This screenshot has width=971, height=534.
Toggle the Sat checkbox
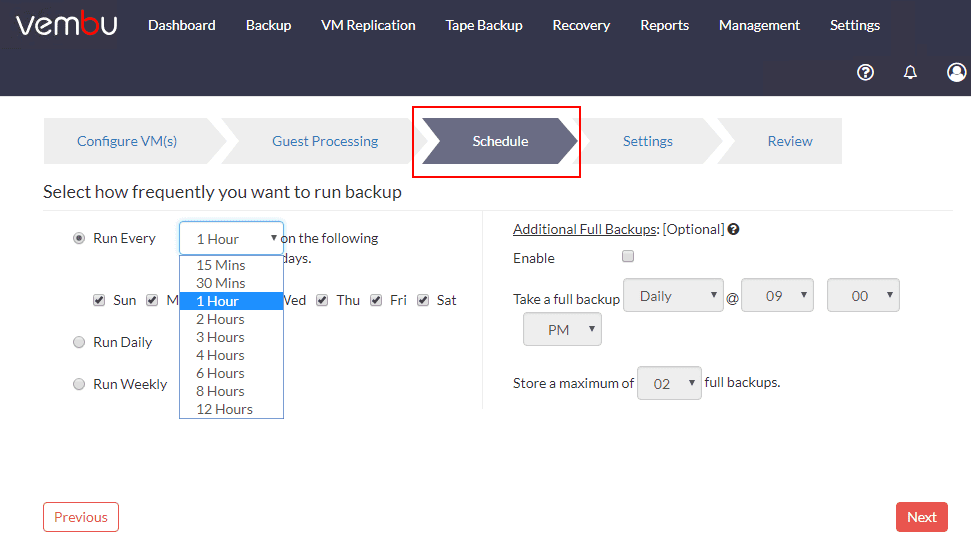click(423, 300)
